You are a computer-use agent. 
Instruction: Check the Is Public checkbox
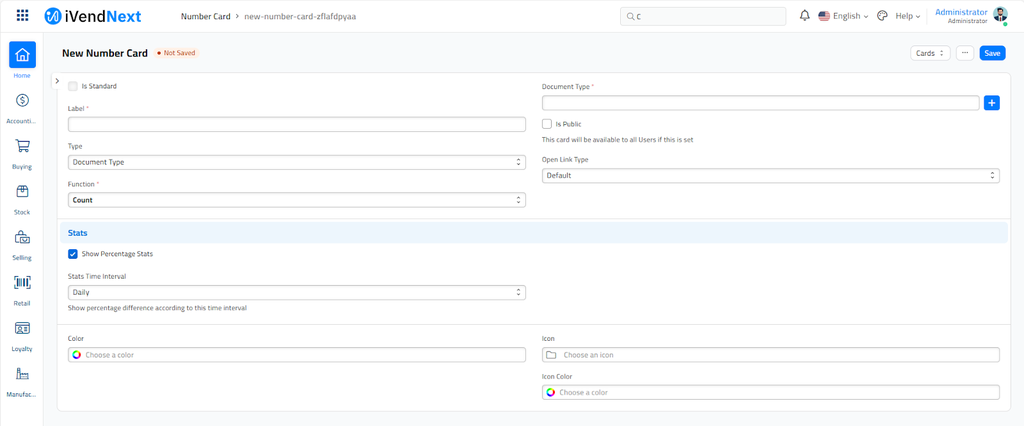547,124
